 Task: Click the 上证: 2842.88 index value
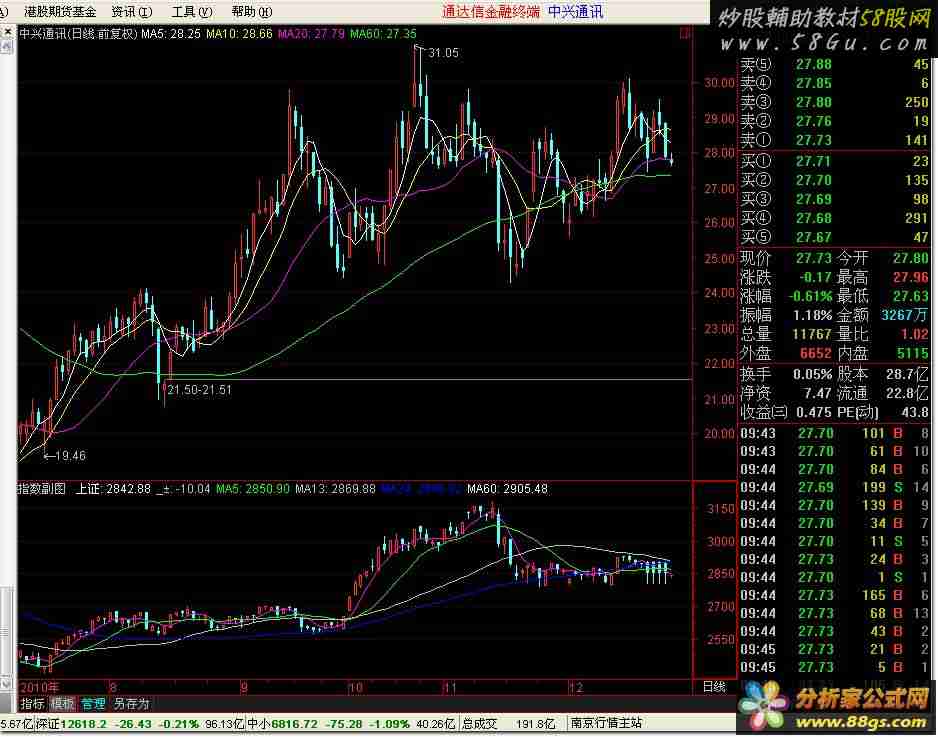point(113,489)
